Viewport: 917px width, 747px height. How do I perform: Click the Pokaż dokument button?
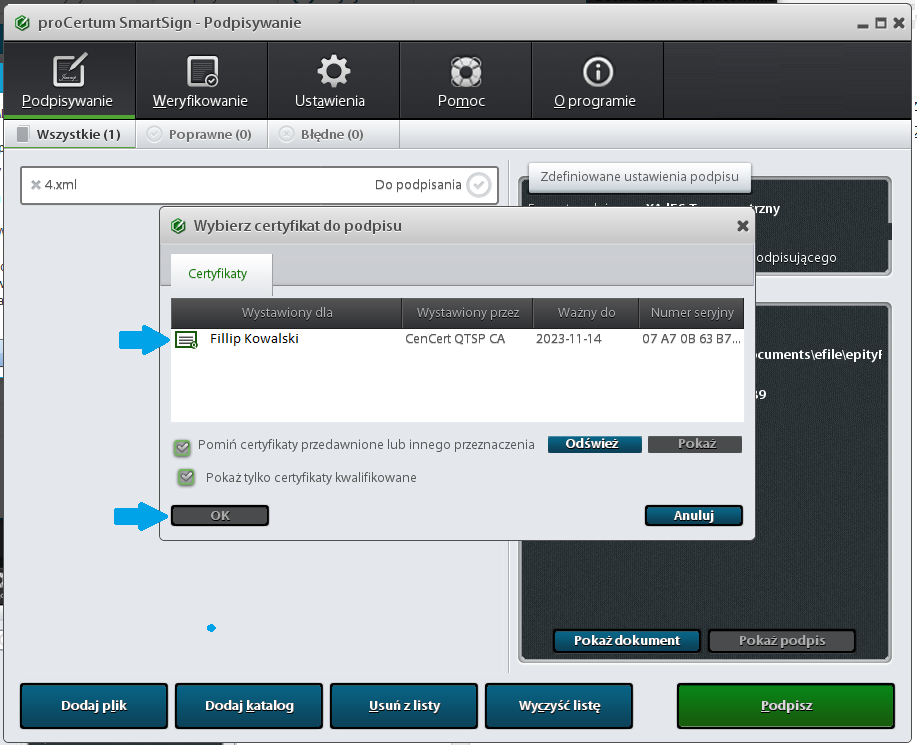coord(627,641)
